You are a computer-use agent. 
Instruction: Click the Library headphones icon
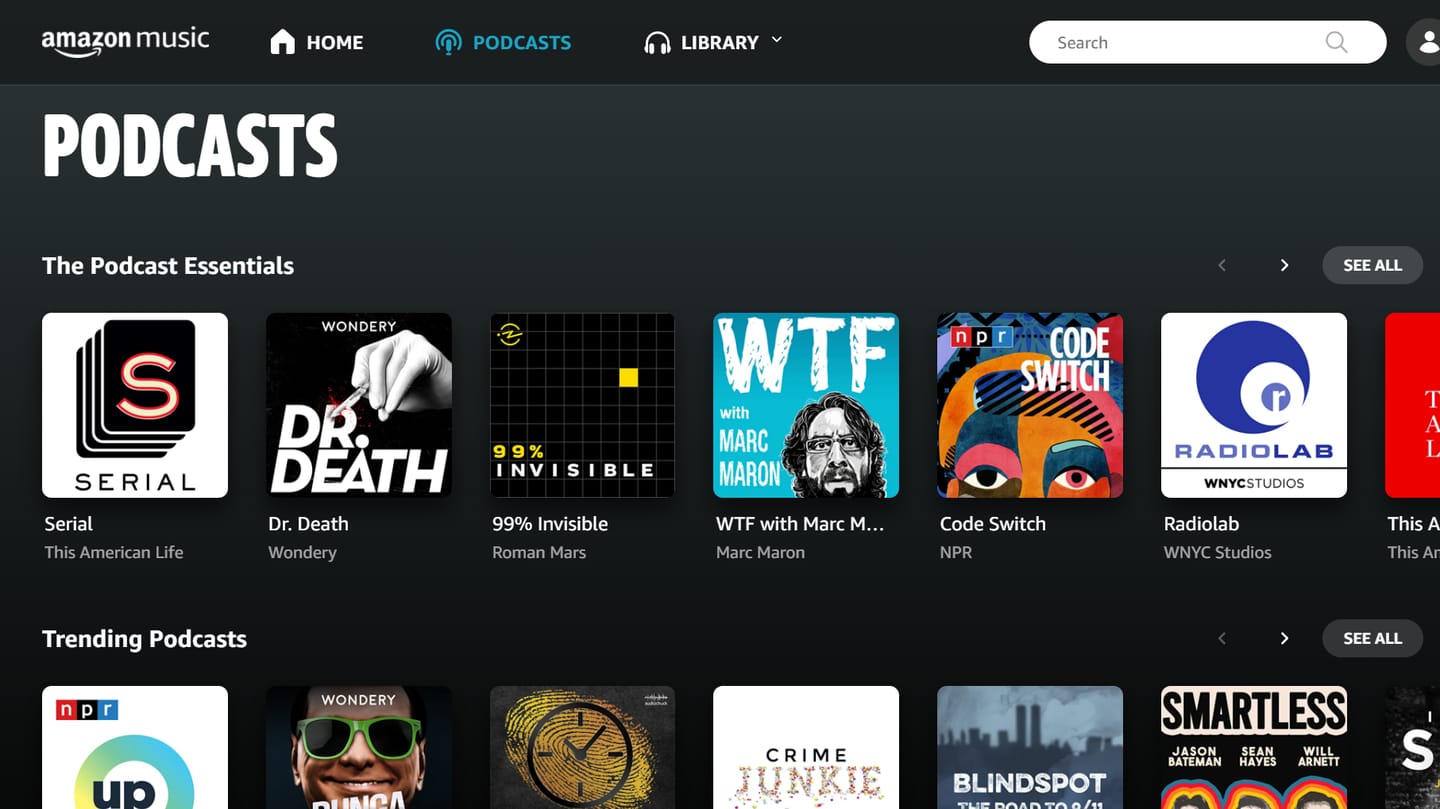[657, 42]
